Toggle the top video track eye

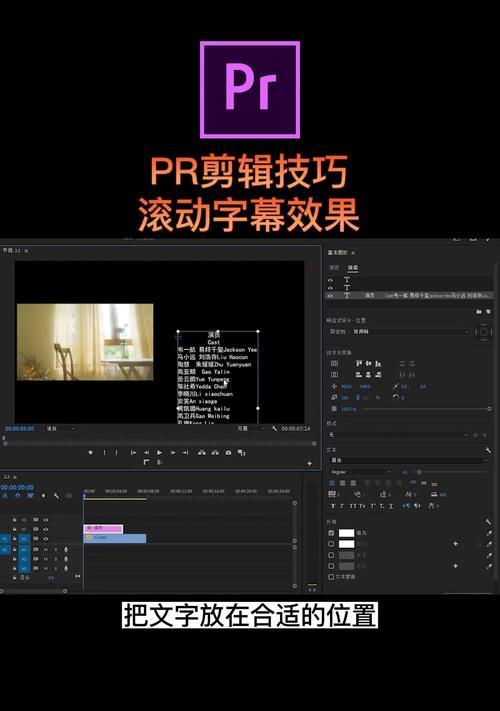[x=45, y=520]
